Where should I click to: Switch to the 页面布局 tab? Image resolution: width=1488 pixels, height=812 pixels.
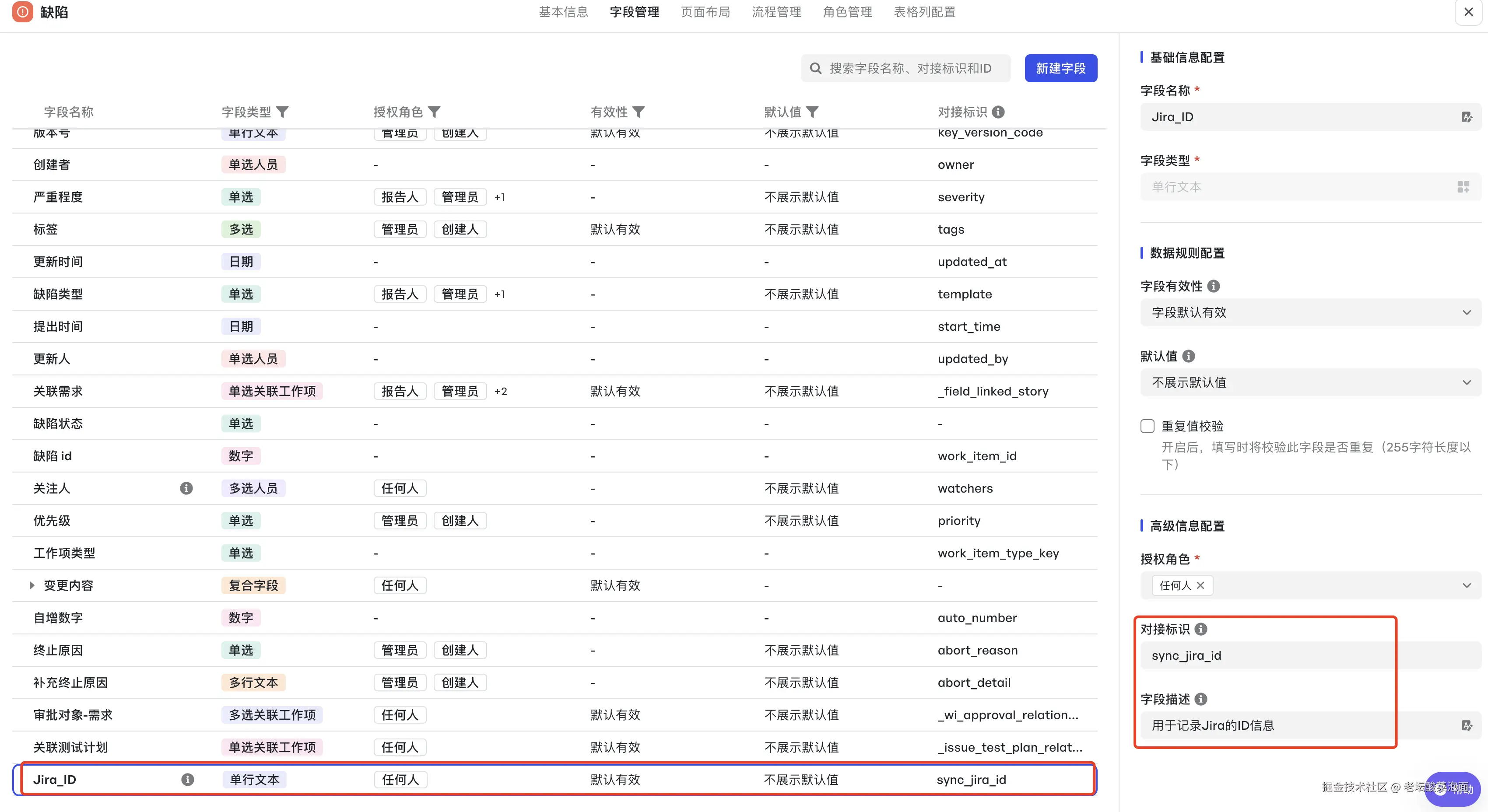point(705,12)
